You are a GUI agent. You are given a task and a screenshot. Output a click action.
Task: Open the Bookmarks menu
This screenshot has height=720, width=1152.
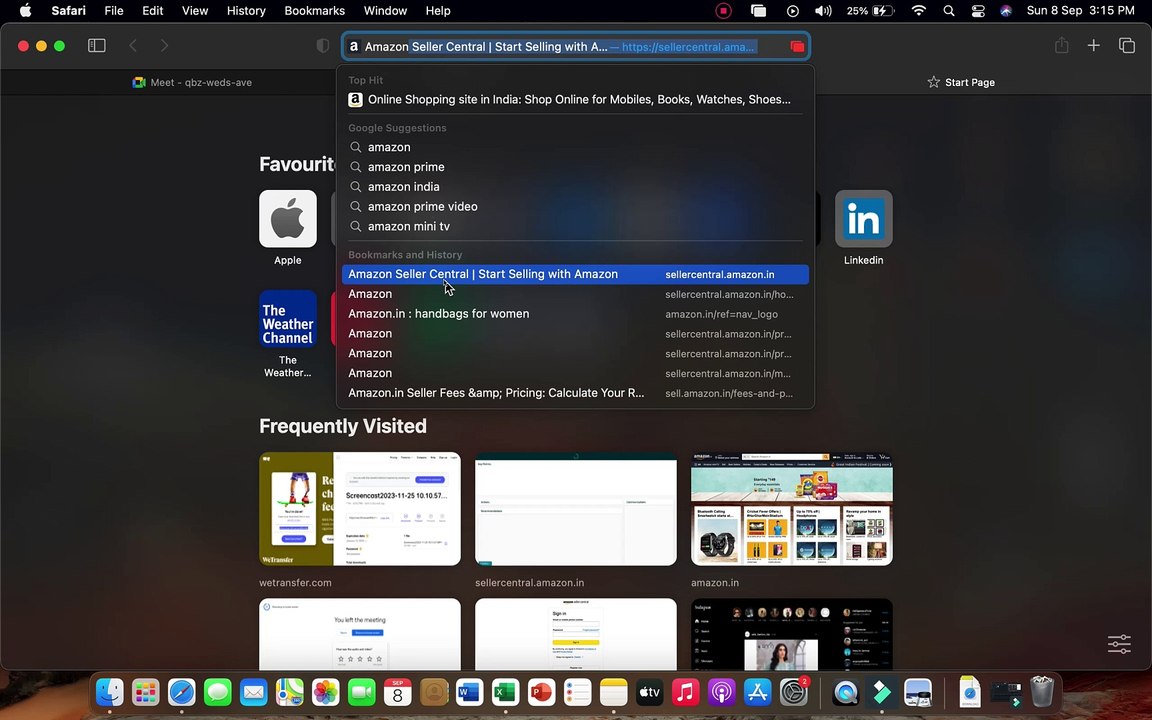pyautogui.click(x=314, y=10)
